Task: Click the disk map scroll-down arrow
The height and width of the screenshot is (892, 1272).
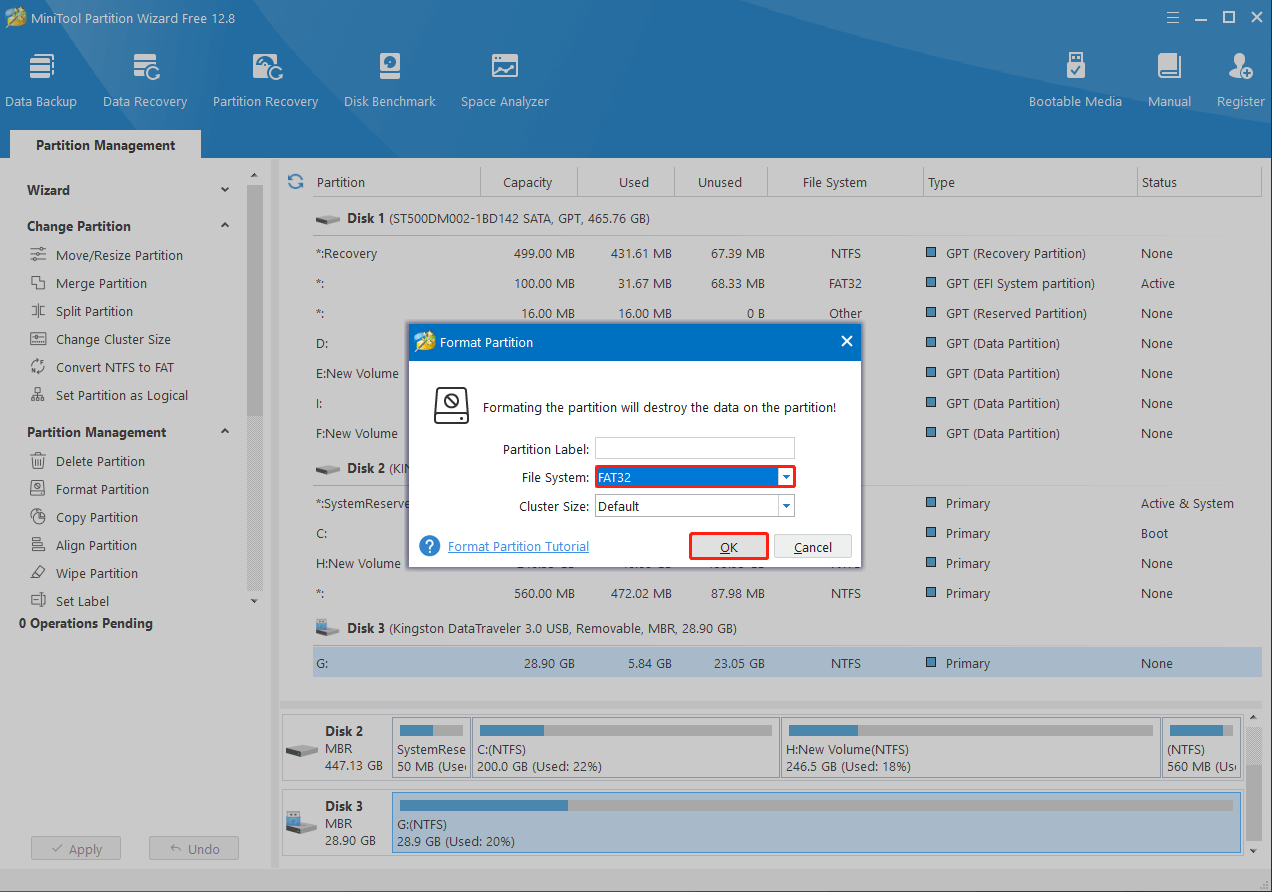Action: coord(1254,849)
